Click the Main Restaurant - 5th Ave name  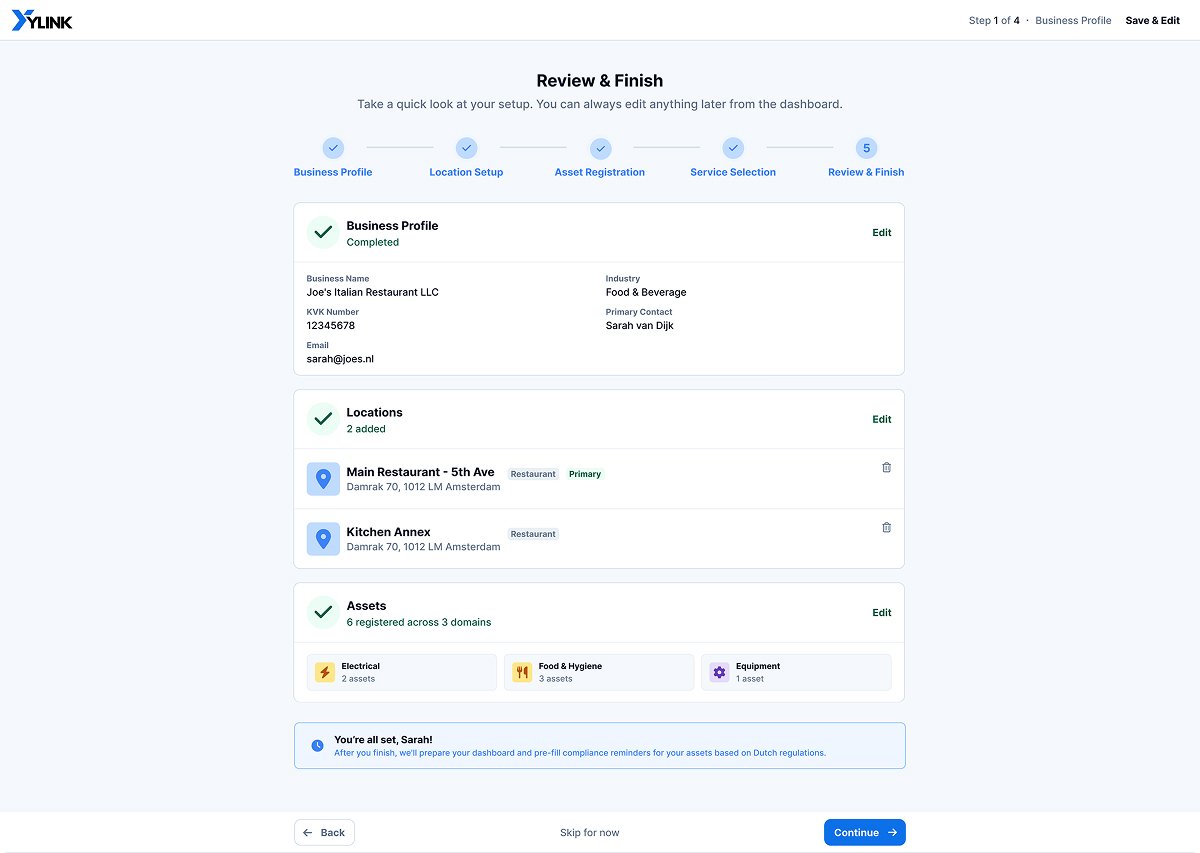[421, 472]
